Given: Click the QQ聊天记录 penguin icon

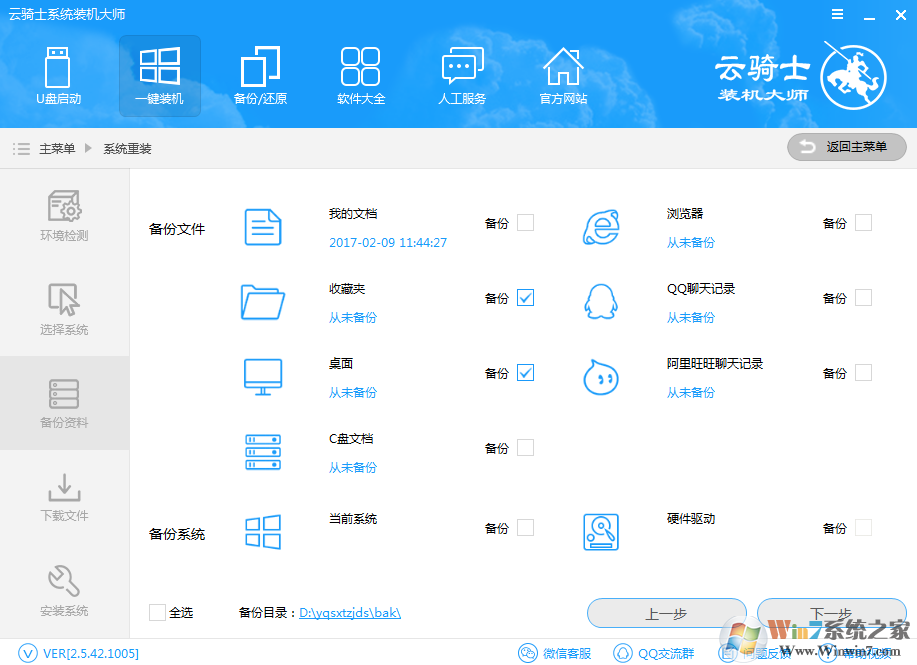Looking at the screenshot, I should tap(600, 297).
